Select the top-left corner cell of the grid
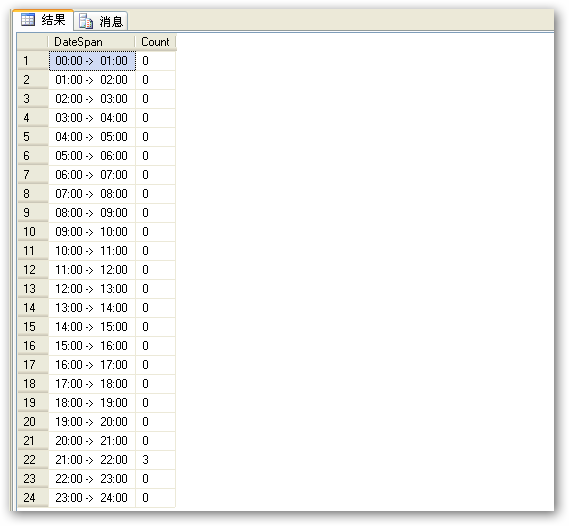 coord(33,42)
